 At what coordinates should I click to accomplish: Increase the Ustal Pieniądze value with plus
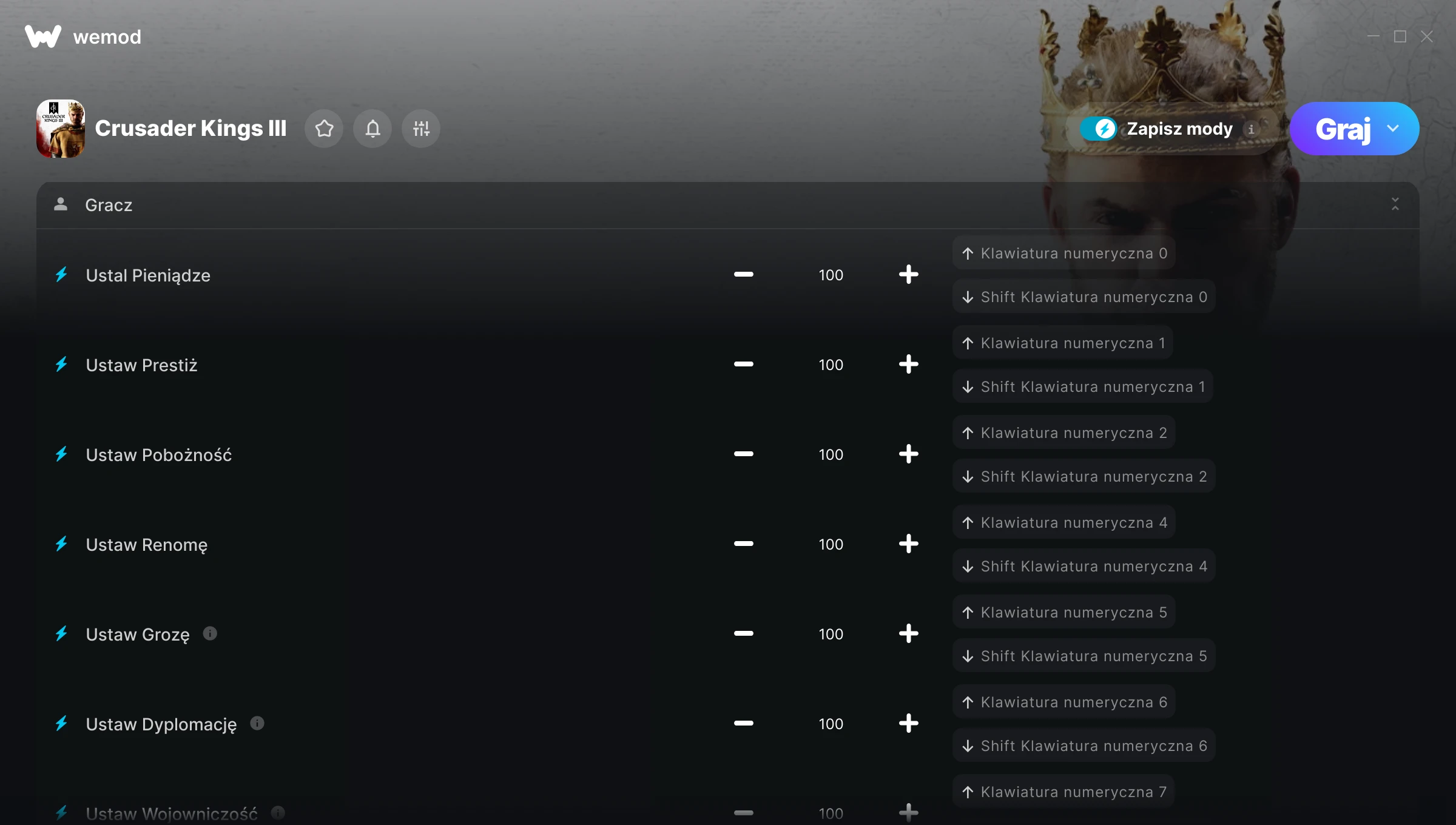[x=908, y=275]
